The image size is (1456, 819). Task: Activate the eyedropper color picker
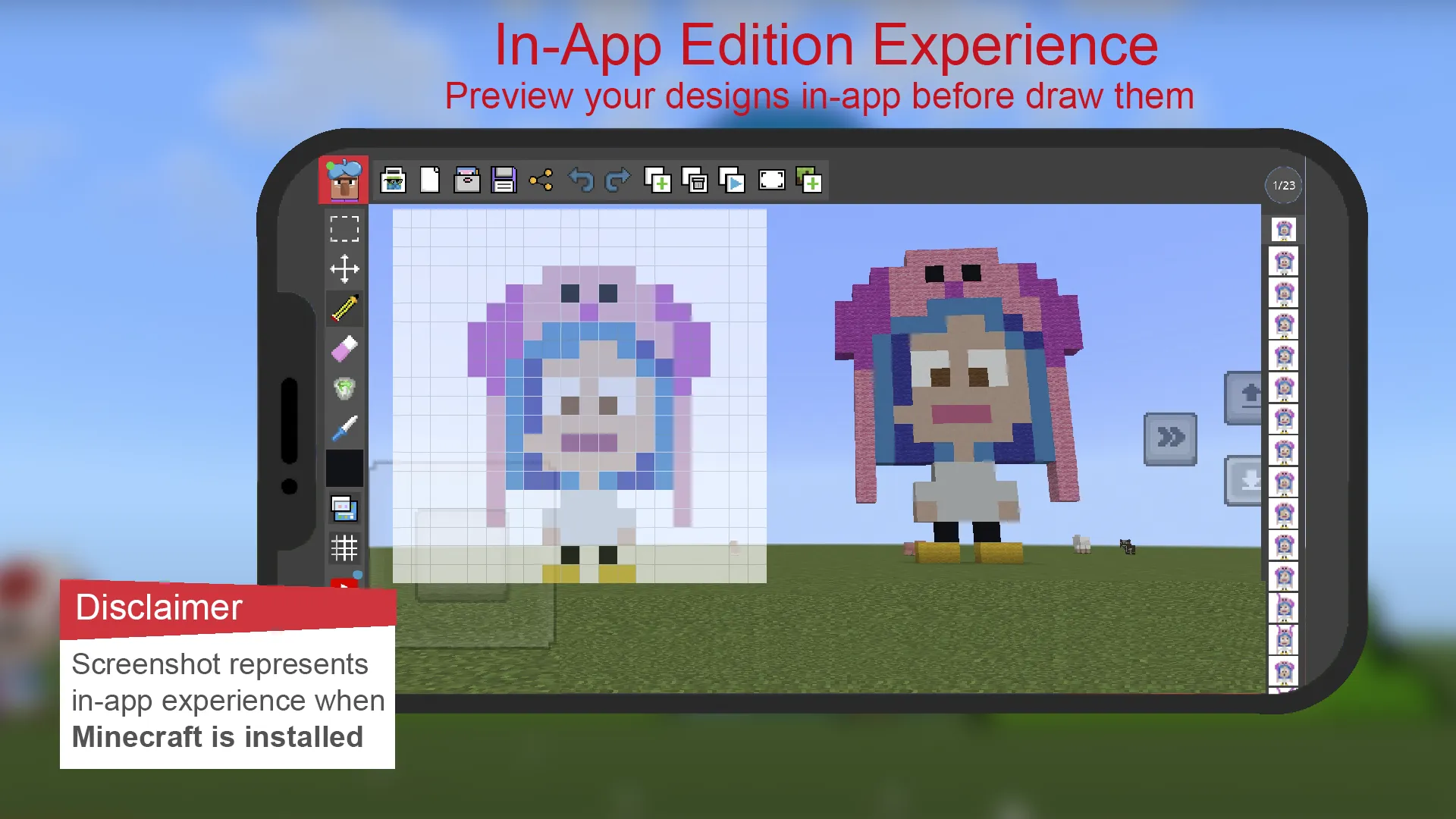344,429
